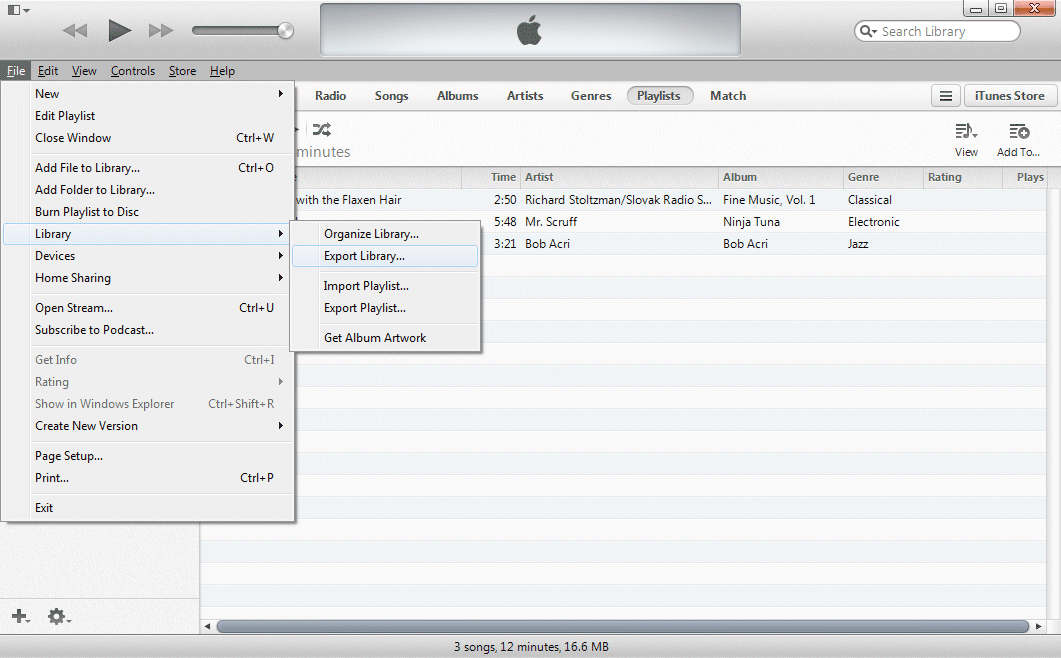The image size is (1061, 658).
Task: Choose Open Stream
Action: [148, 308]
